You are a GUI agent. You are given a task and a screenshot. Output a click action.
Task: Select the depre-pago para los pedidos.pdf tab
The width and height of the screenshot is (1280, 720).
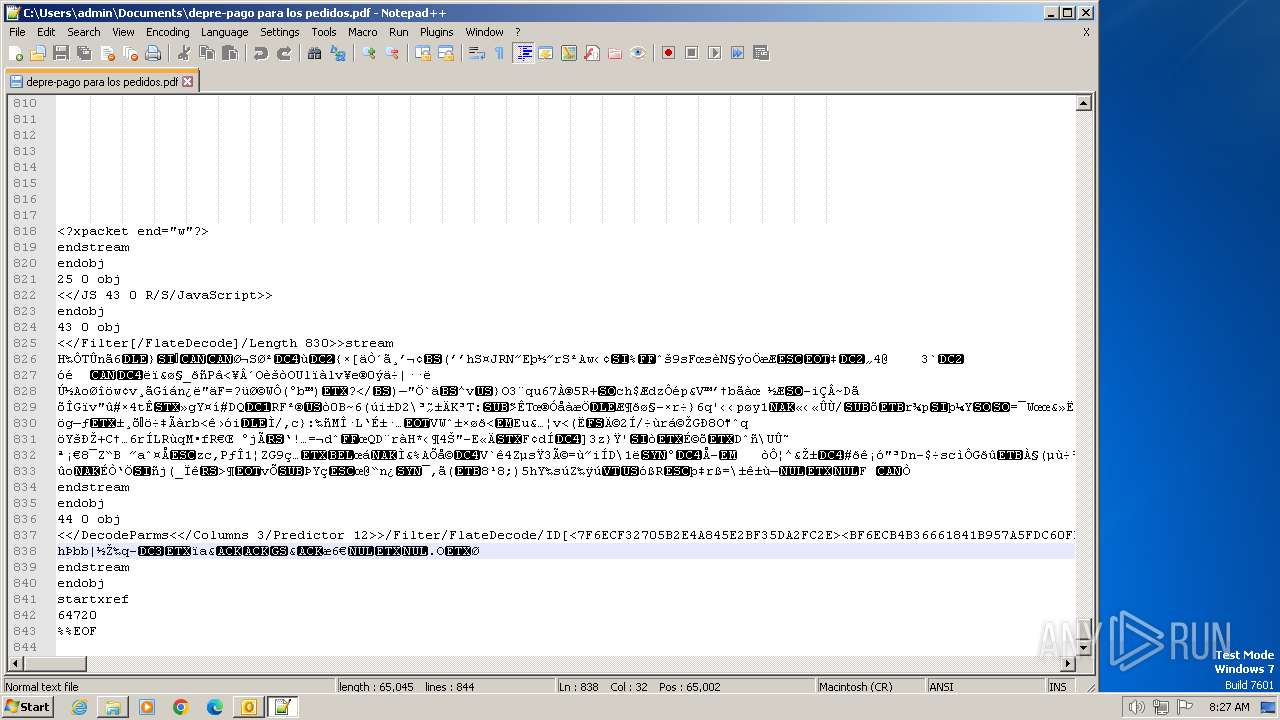[x=101, y=82]
